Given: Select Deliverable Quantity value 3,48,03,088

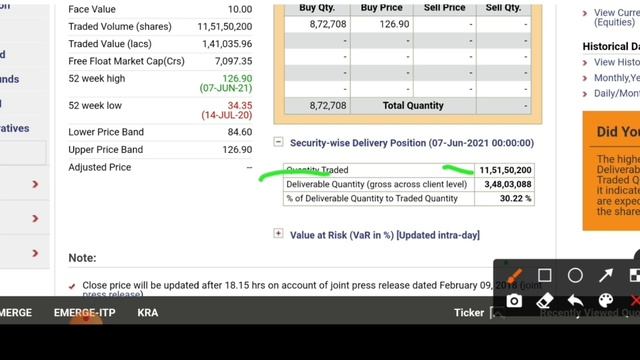Looking at the screenshot, I should click(508, 184).
